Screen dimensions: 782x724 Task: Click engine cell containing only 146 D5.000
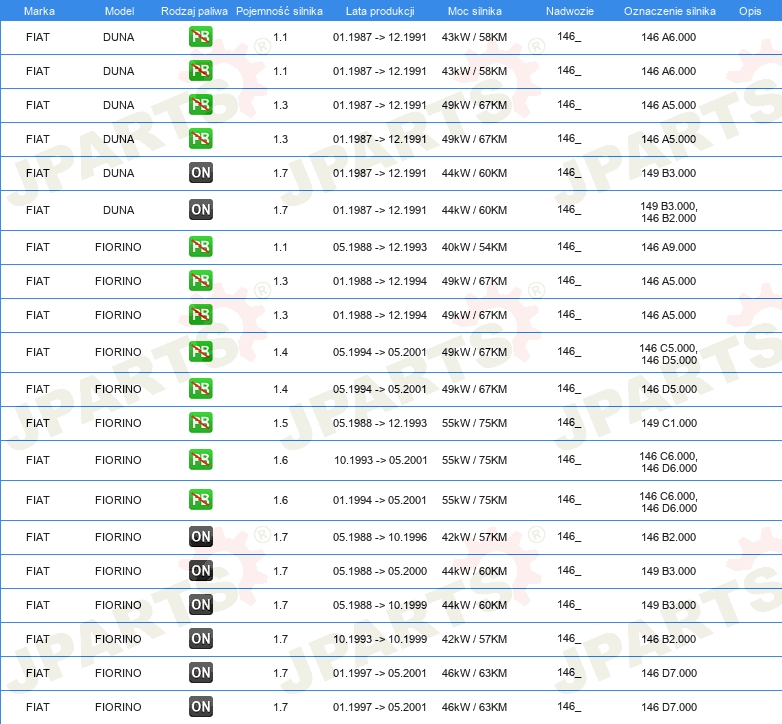(x=669, y=389)
